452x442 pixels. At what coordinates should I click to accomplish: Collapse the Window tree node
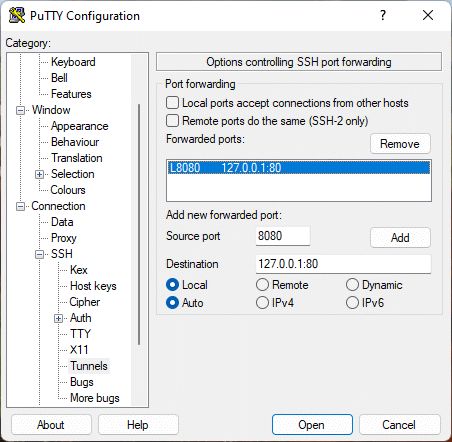(20, 110)
